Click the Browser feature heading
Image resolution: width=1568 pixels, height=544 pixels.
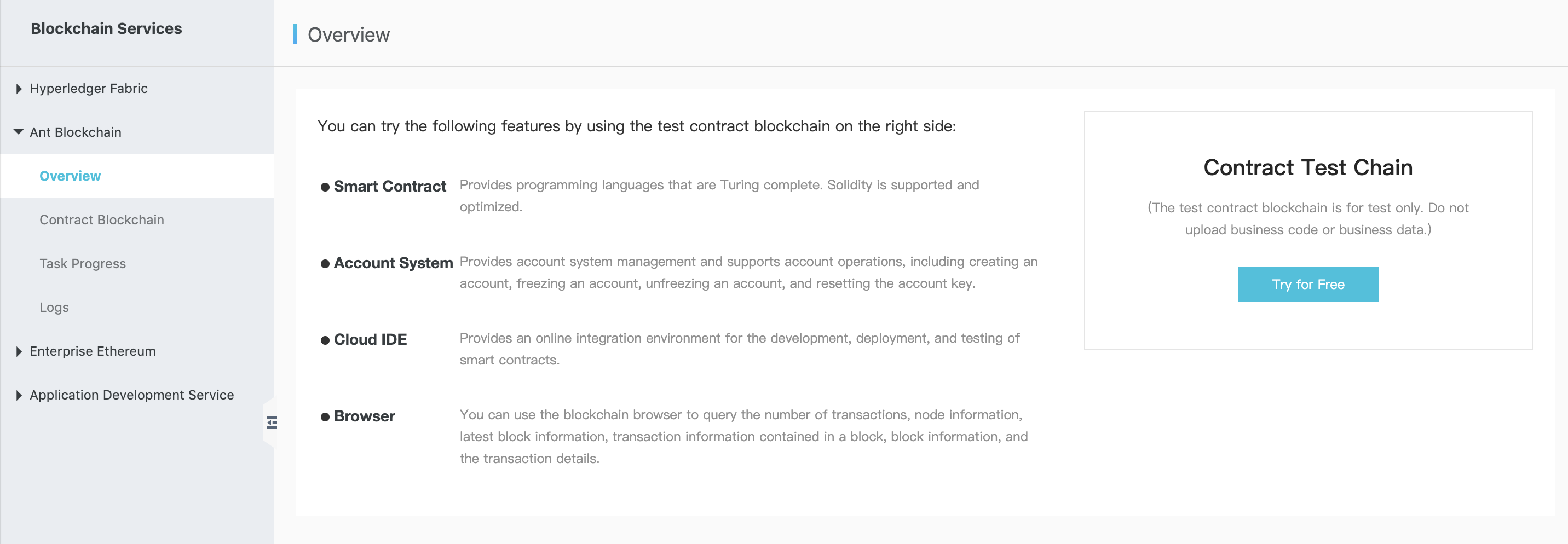364,416
